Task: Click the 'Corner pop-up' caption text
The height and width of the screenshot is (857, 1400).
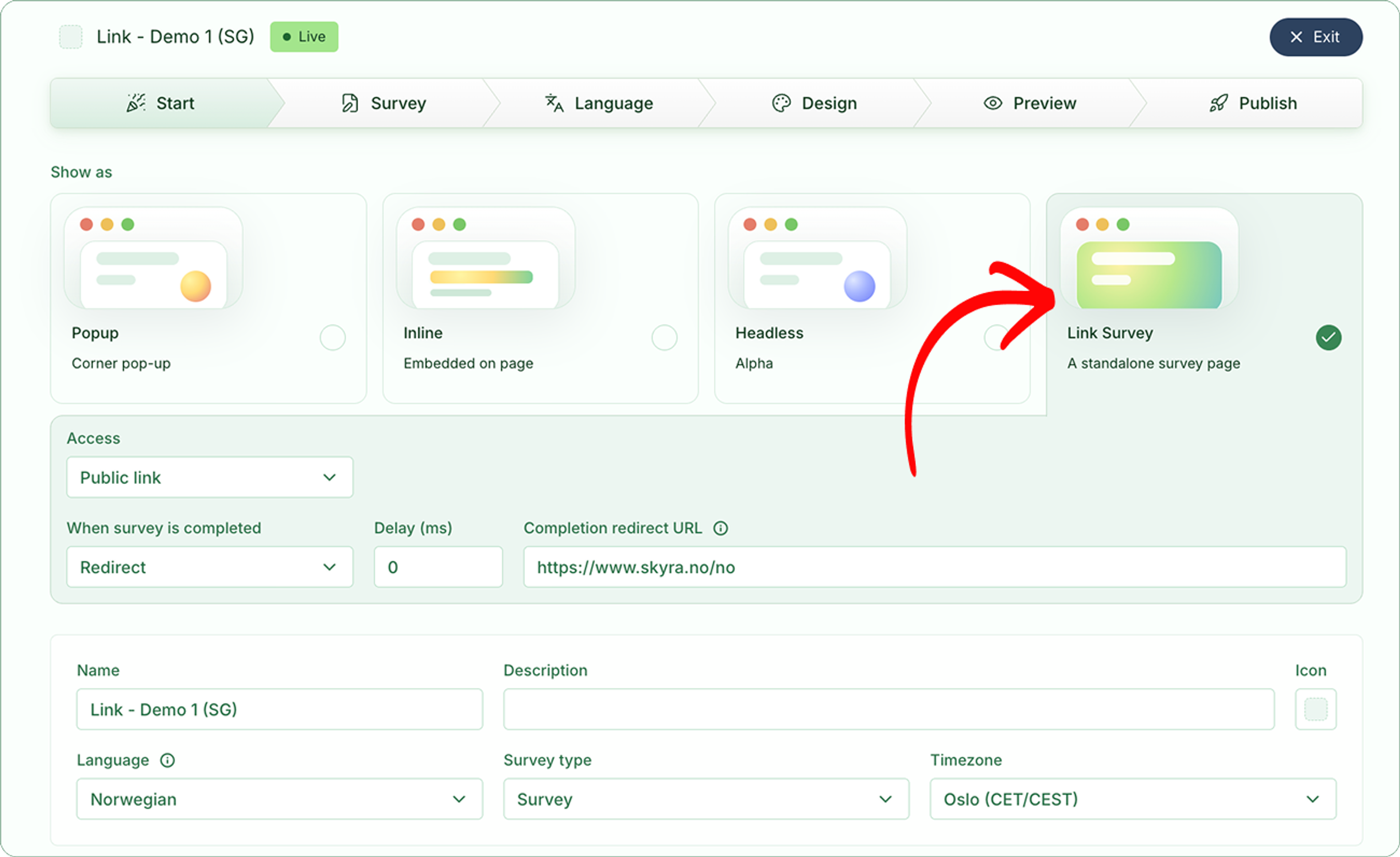Action: [121, 363]
